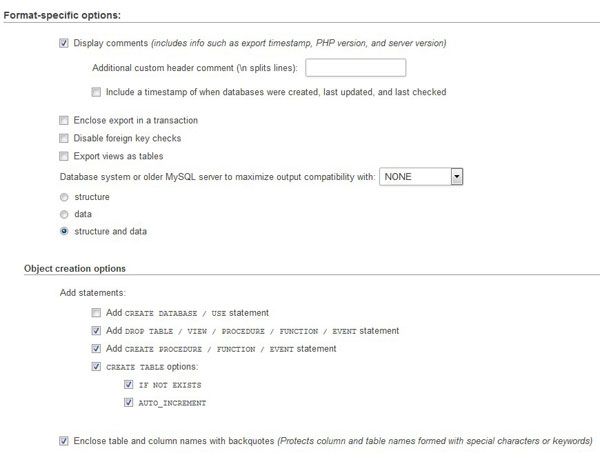
Task: Click the custom header comment text field
Action: point(355,68)
